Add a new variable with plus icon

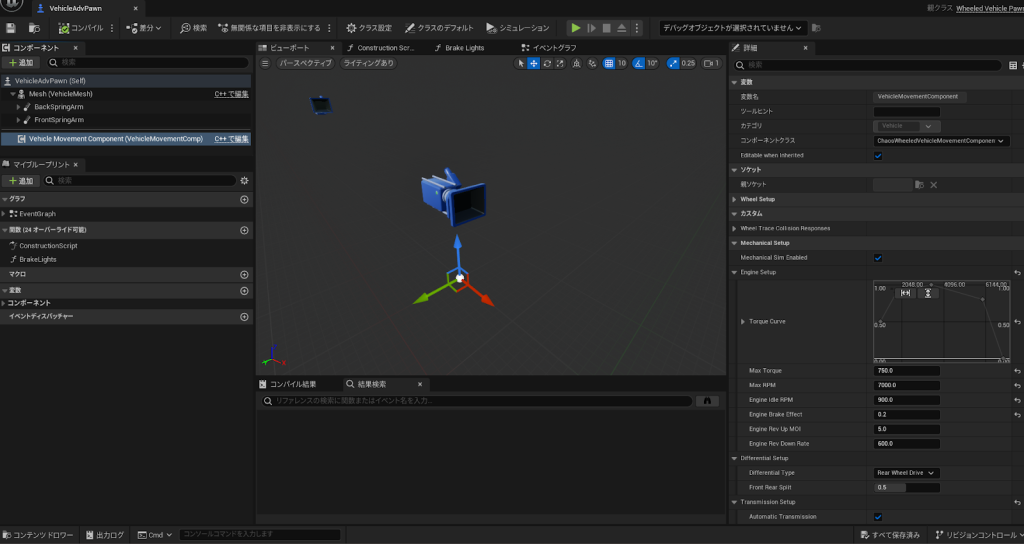[x=244, y=290]
